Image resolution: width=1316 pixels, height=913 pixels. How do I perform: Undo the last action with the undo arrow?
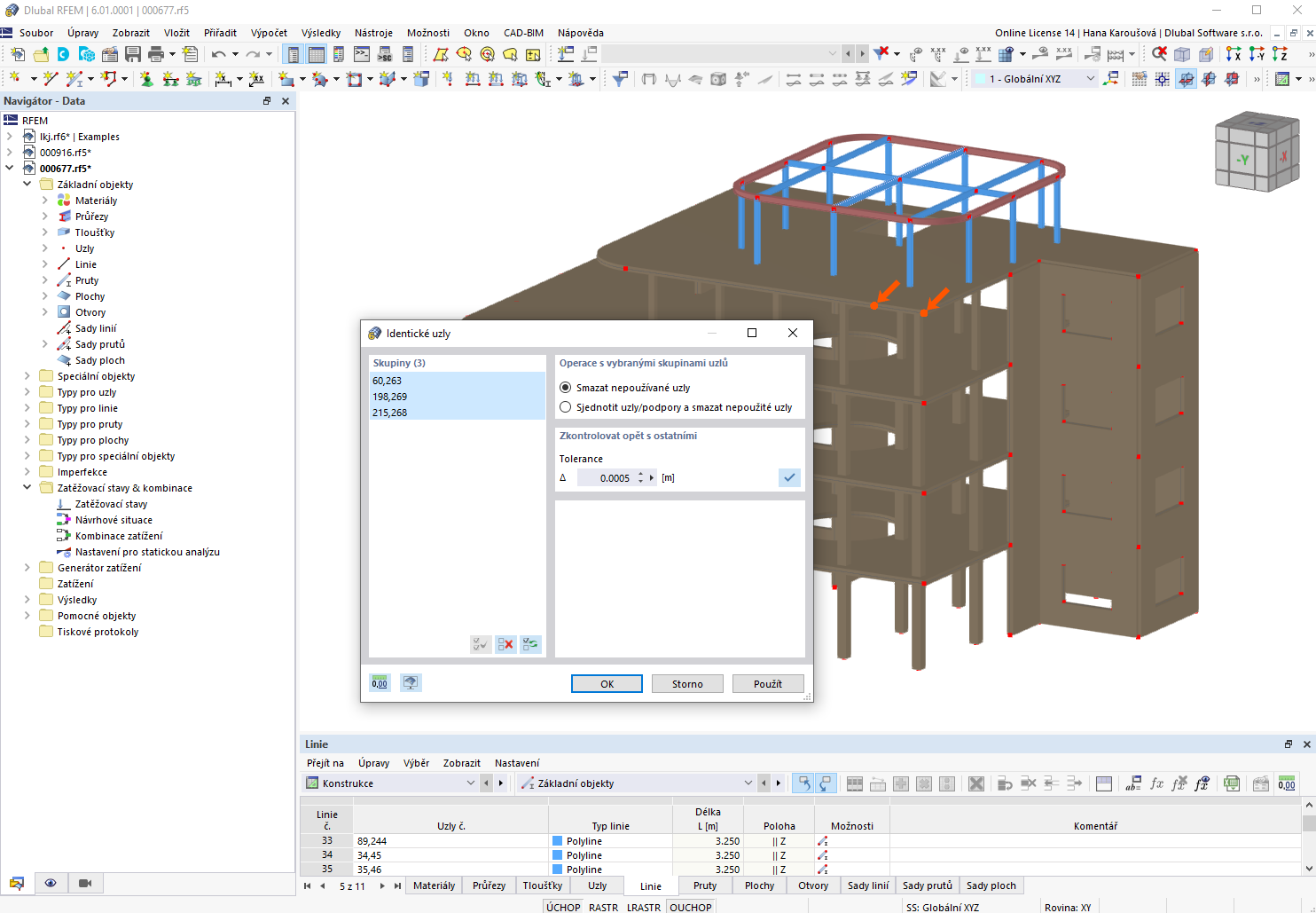point(218,54)
